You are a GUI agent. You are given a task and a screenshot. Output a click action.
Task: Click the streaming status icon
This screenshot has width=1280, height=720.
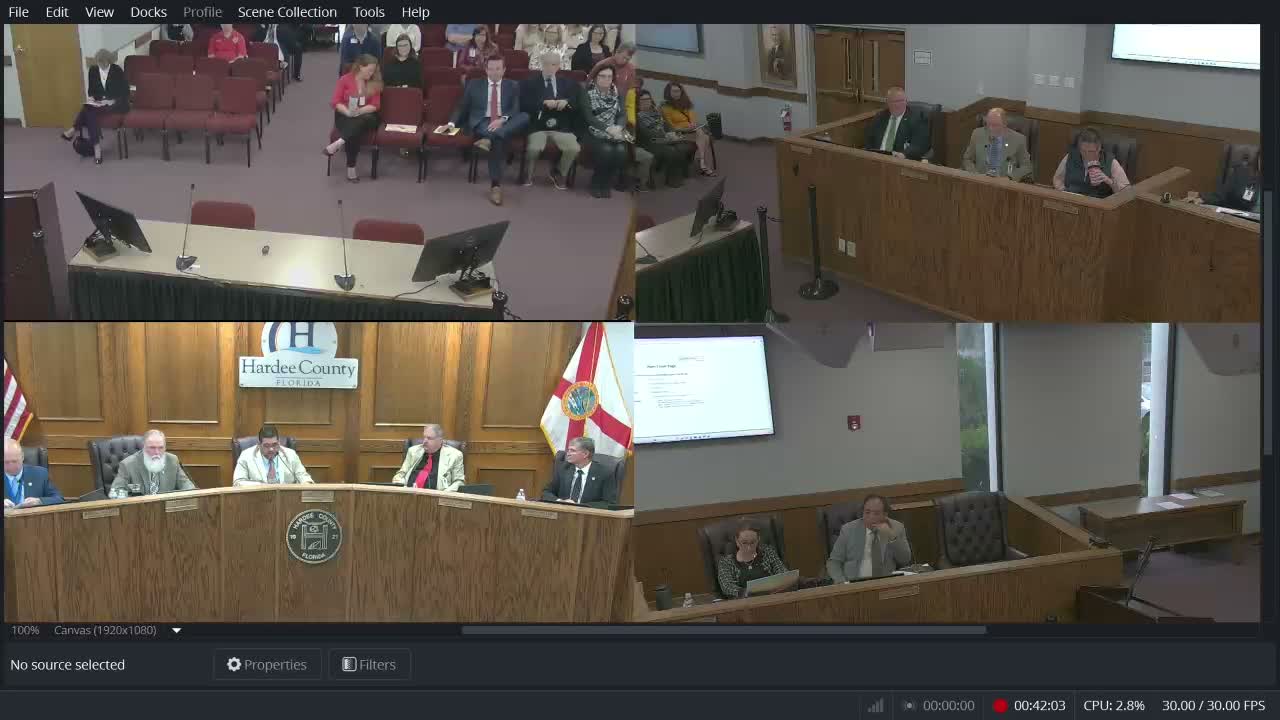coord(908,706)
